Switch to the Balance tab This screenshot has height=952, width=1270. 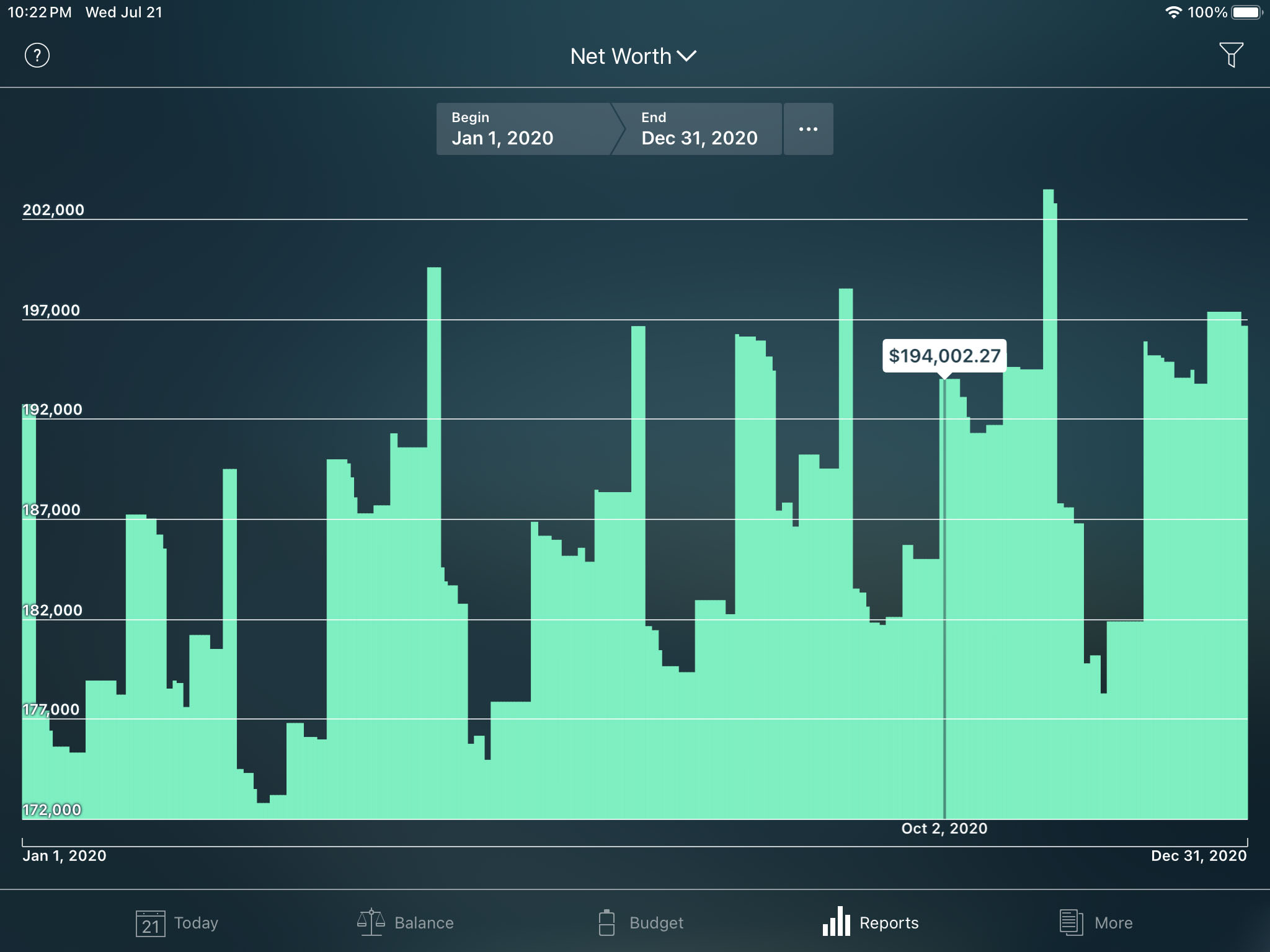coord(406,923)
